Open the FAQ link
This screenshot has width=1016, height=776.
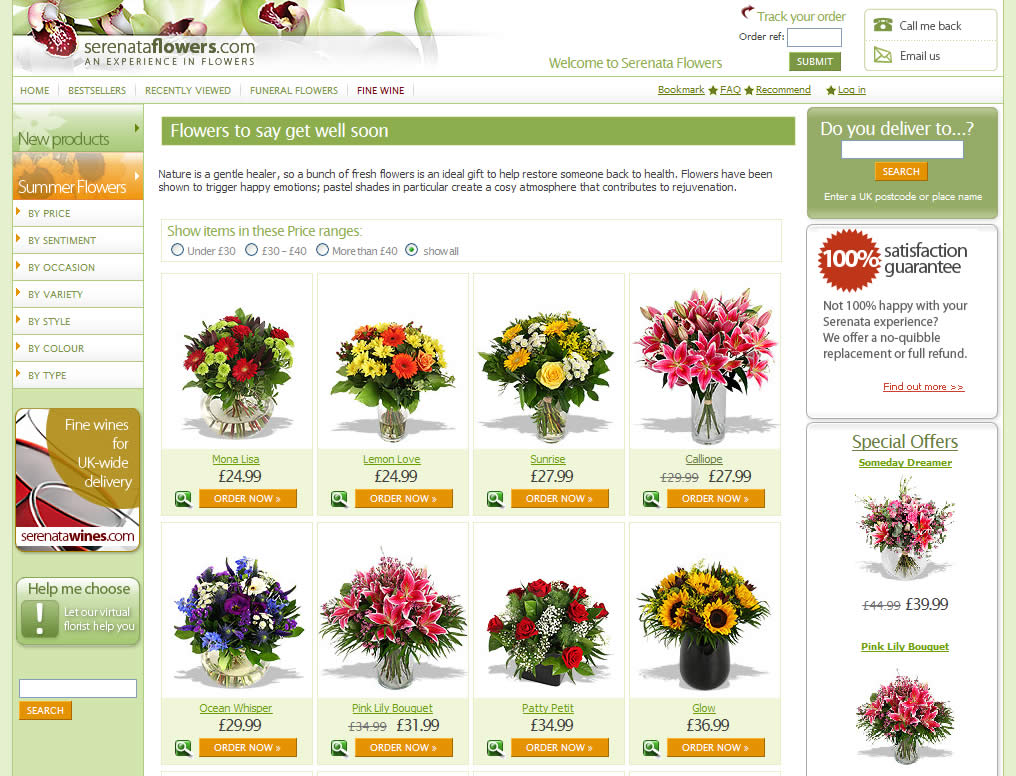[x=730, y=89]
